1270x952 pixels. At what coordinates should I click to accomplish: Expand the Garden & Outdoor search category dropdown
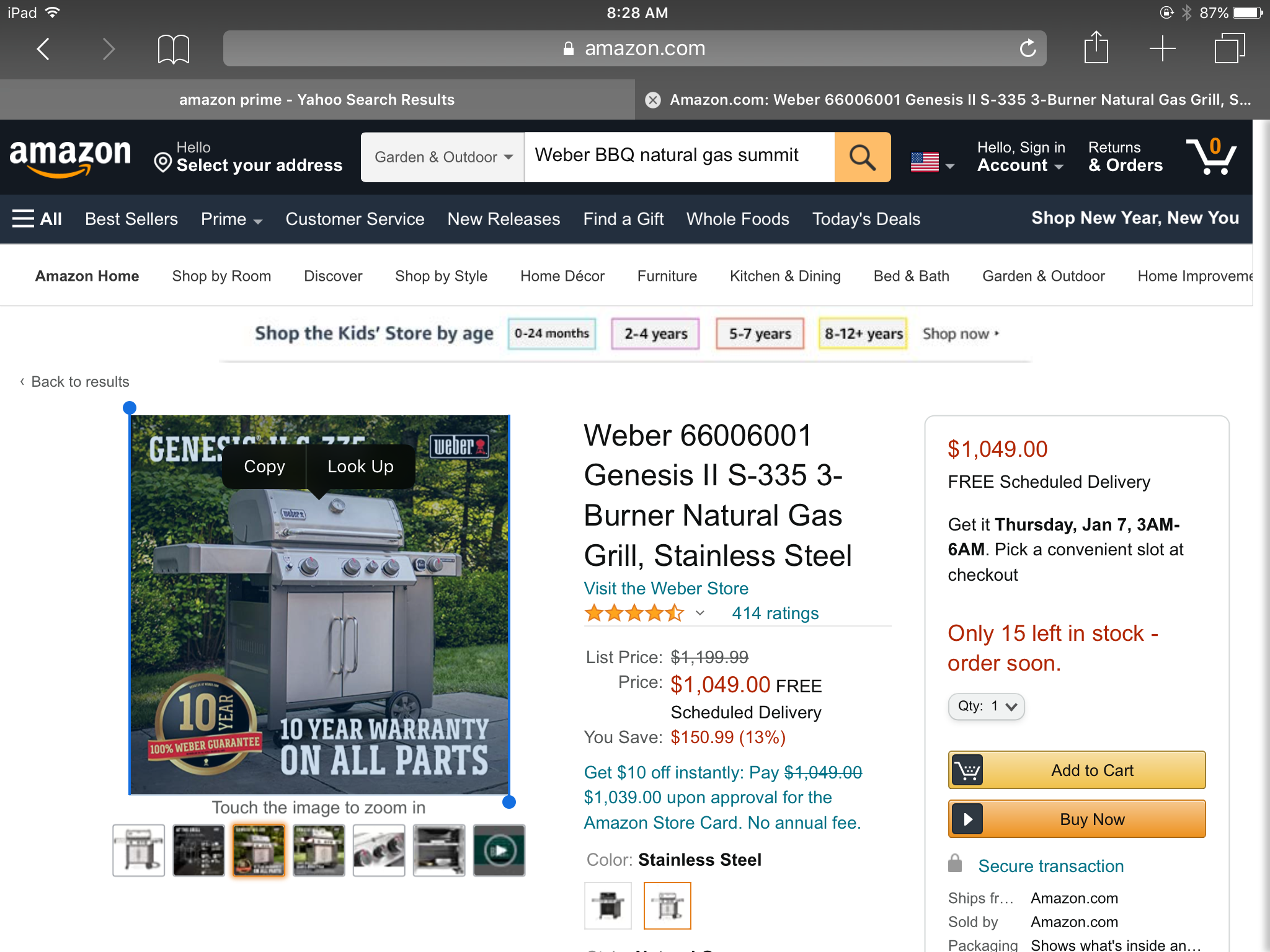443,157
